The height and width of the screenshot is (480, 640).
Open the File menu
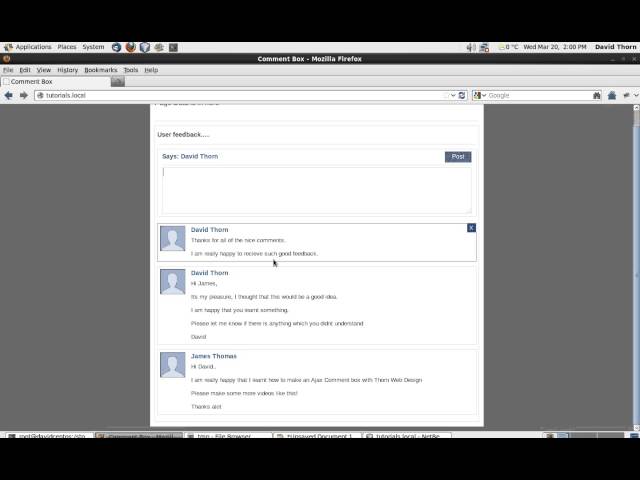[x=8, y=70]
